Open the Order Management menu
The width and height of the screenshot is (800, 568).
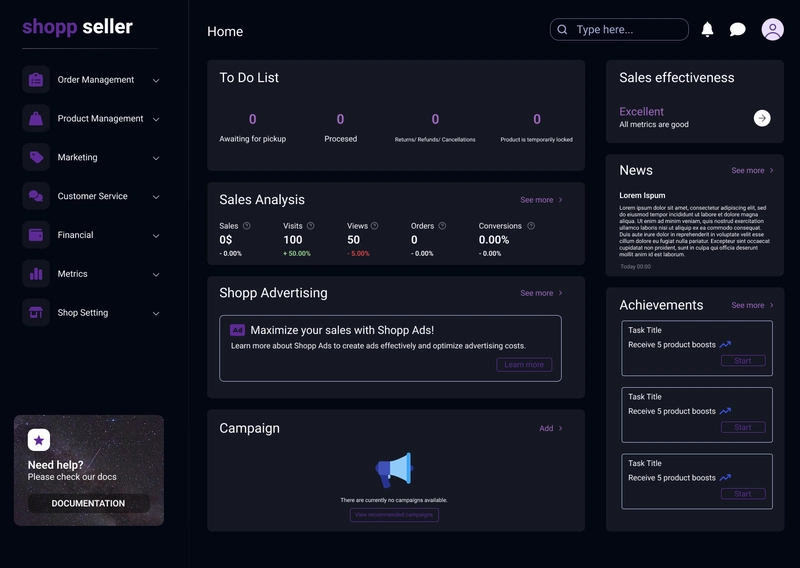(x=91, y=80)
